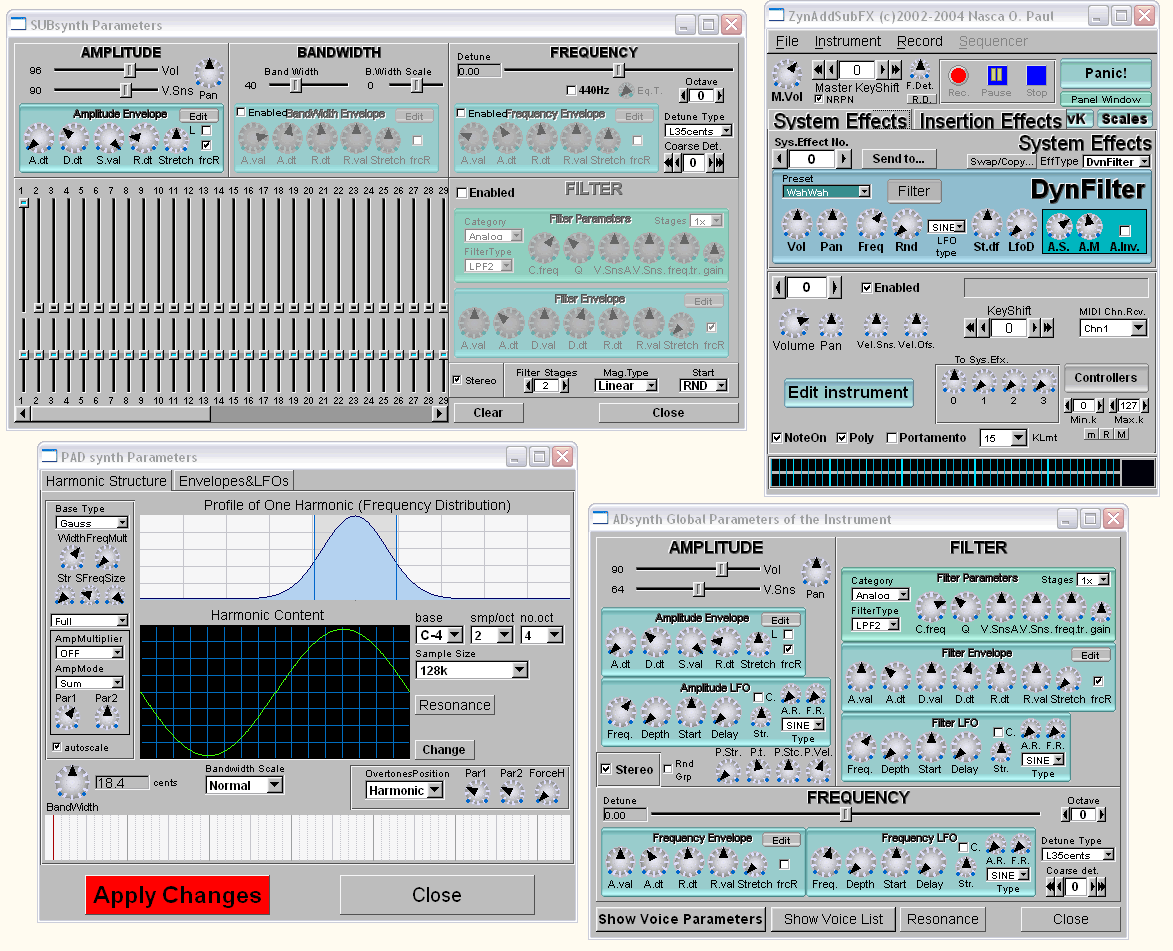Click the part Volume knob
Screen dimensions: 1173x951
click(x=794, y=323)
